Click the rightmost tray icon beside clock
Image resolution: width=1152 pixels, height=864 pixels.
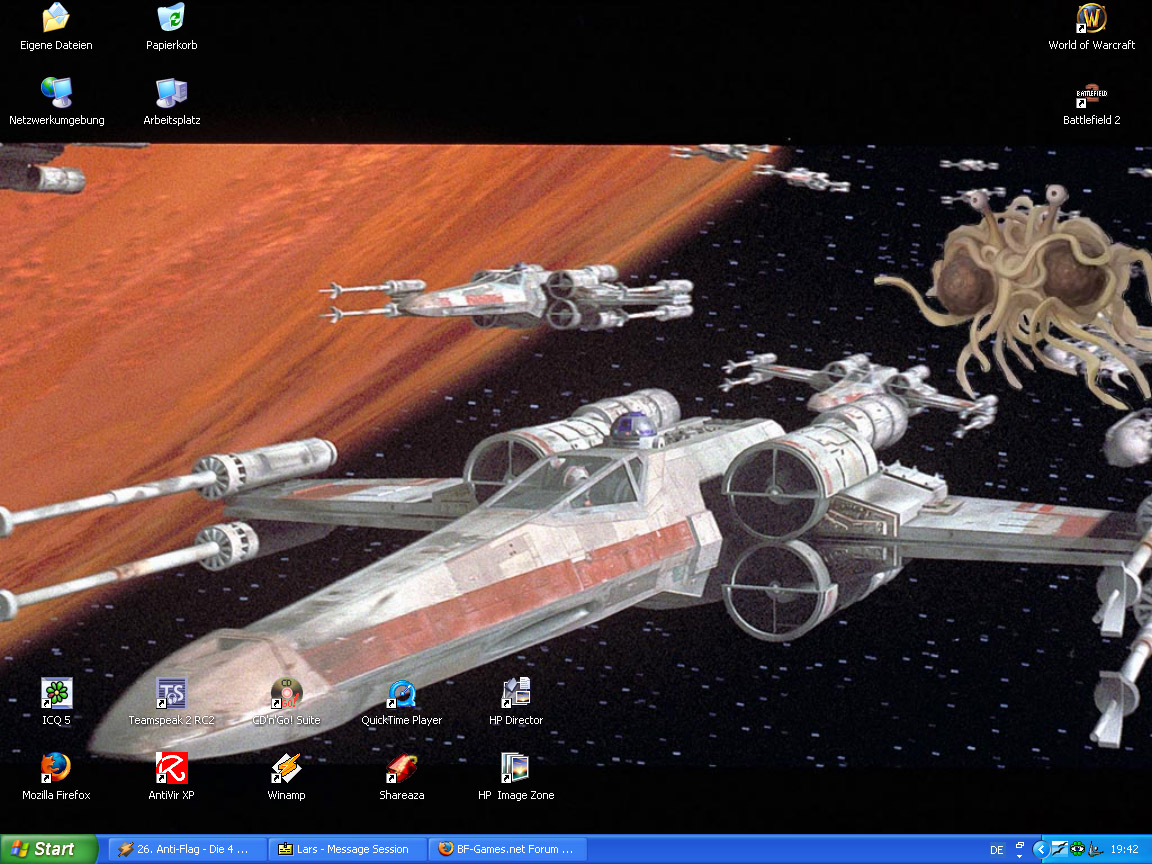[1095, 849]
